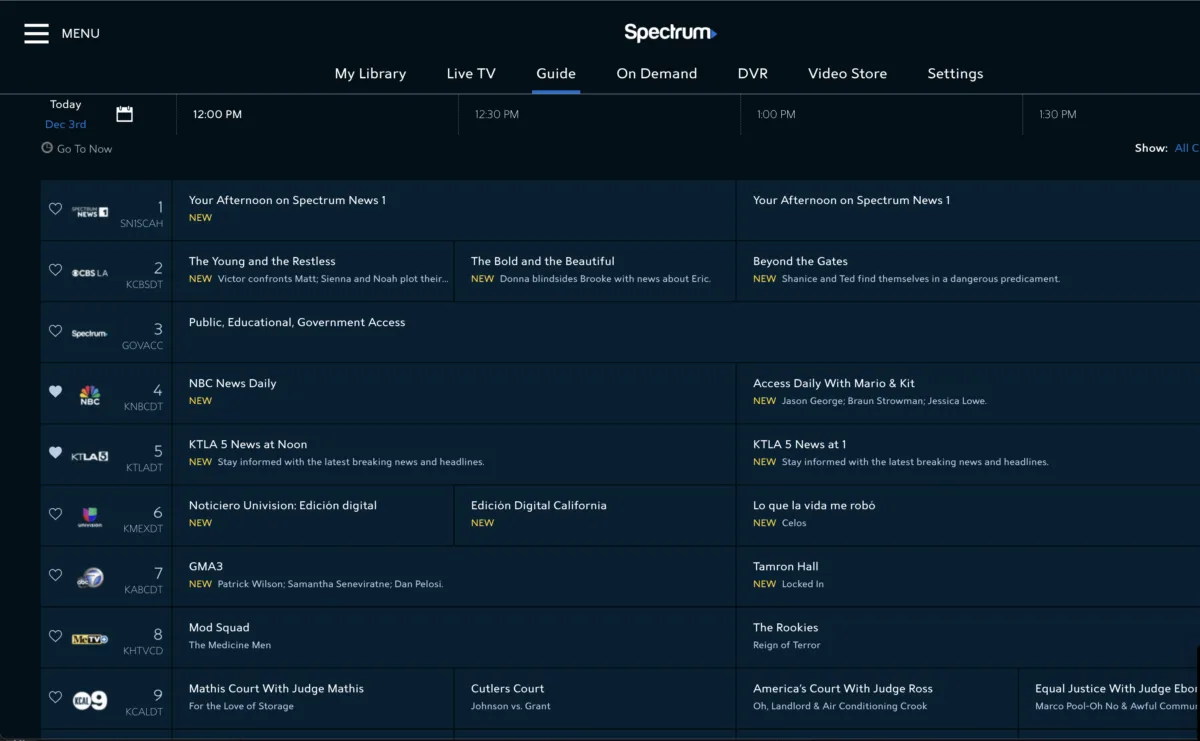Open the Settings tab
The height and width of the screenshot is (741, 1200).
click(955, 74)
